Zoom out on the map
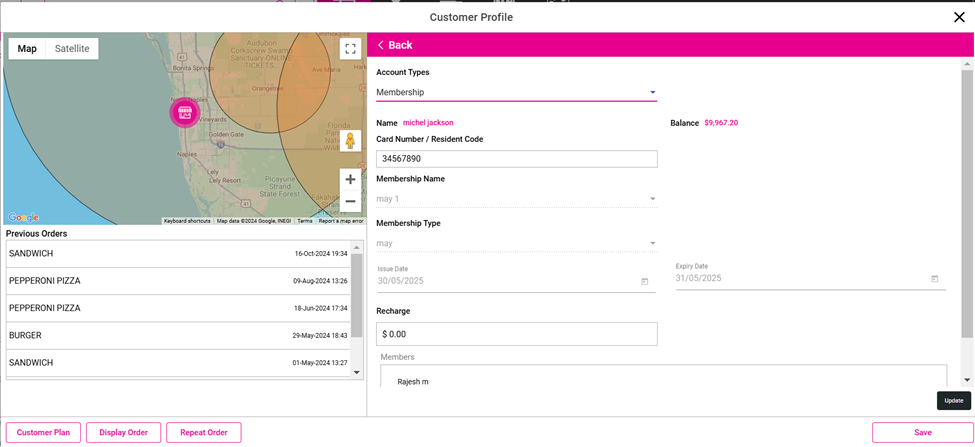975x447 pixels. [x=350, y=202]
